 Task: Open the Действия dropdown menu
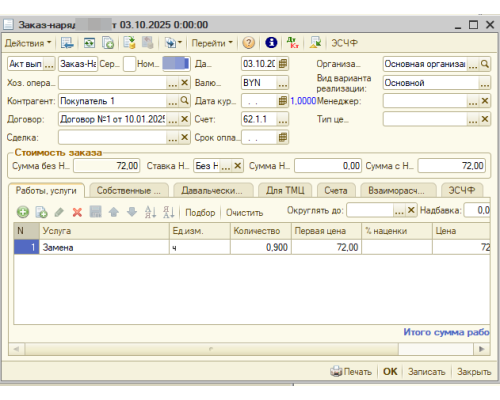[x=28, y=43]
